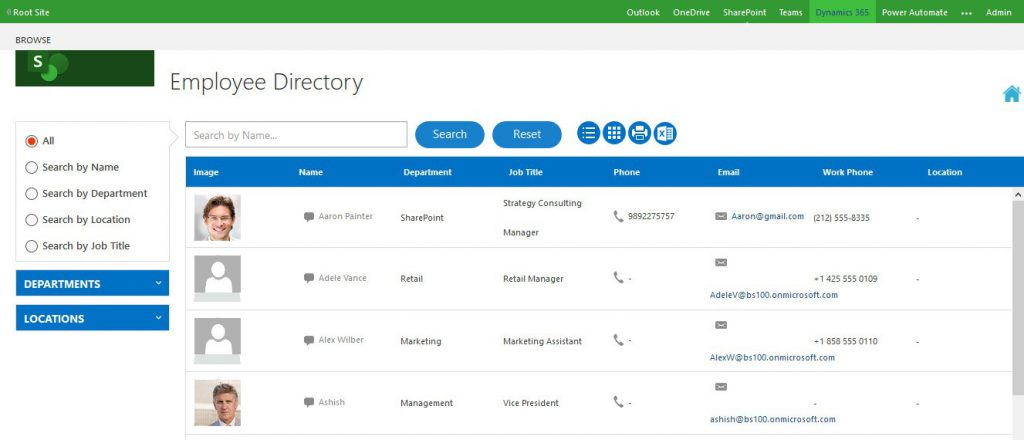Expand the LOCATIONS panel
Screen dimensions: 1024x440
coord(92,318)
